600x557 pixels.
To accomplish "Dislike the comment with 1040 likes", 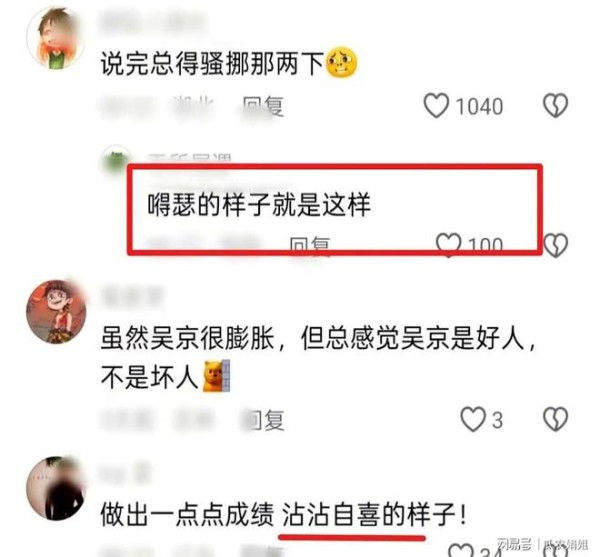I will 555,105.
